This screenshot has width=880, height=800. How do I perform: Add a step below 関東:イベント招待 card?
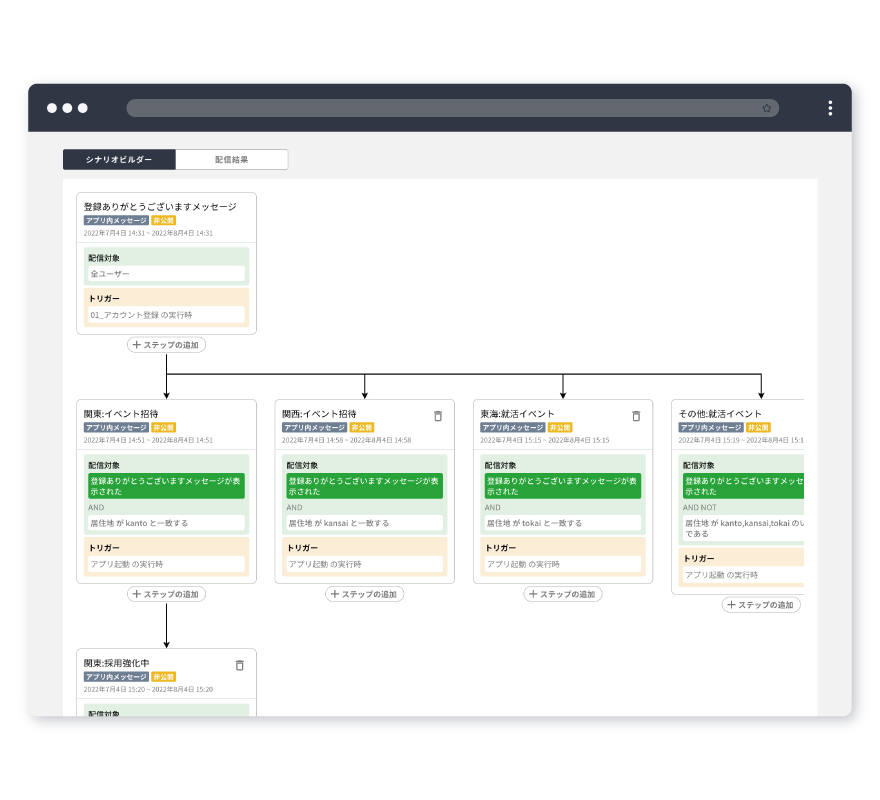(166, 594)
